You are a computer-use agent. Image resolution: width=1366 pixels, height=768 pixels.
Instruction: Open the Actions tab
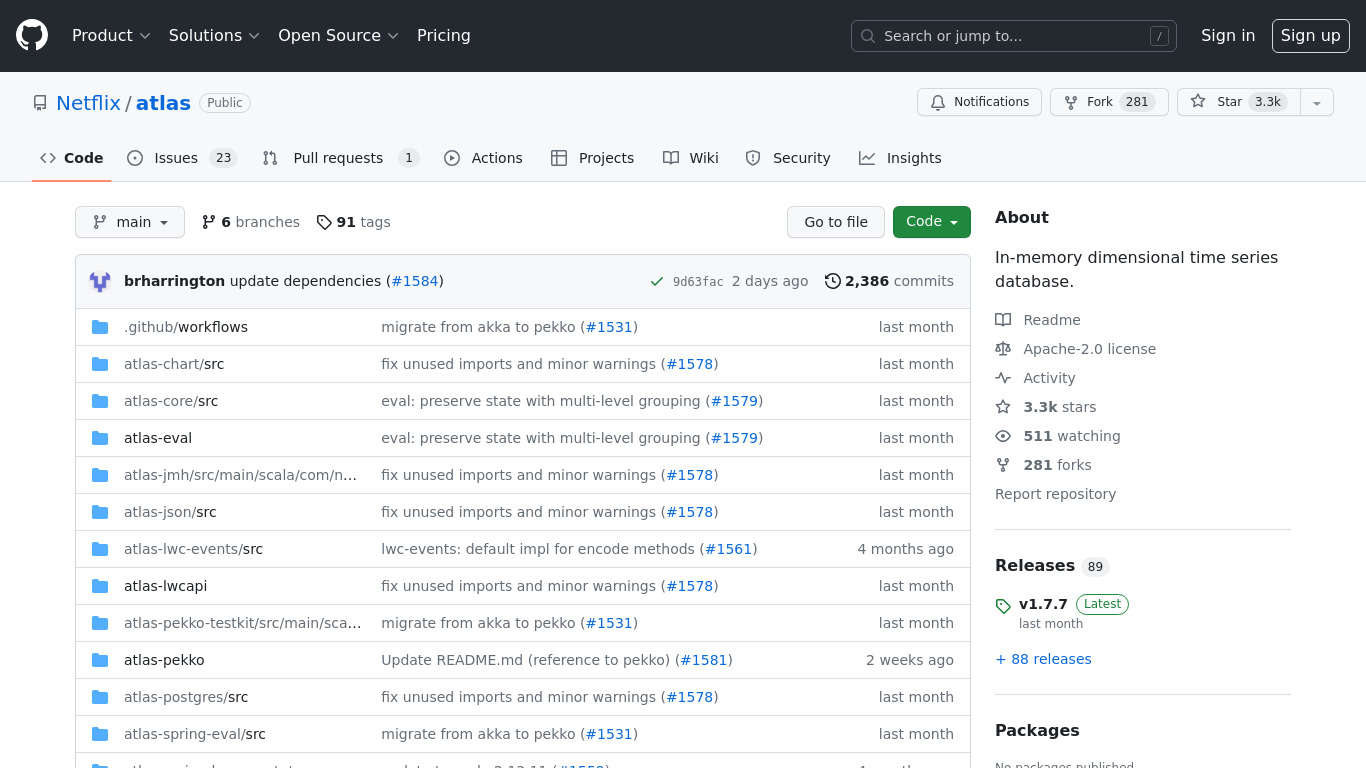coord(483,158)
